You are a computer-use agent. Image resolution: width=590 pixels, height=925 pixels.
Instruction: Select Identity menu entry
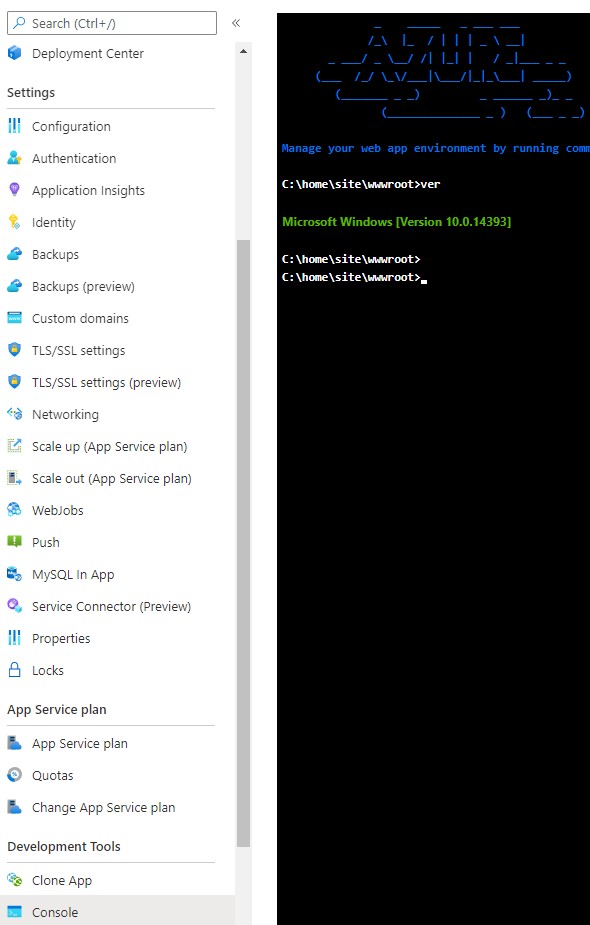pos(54,222)
